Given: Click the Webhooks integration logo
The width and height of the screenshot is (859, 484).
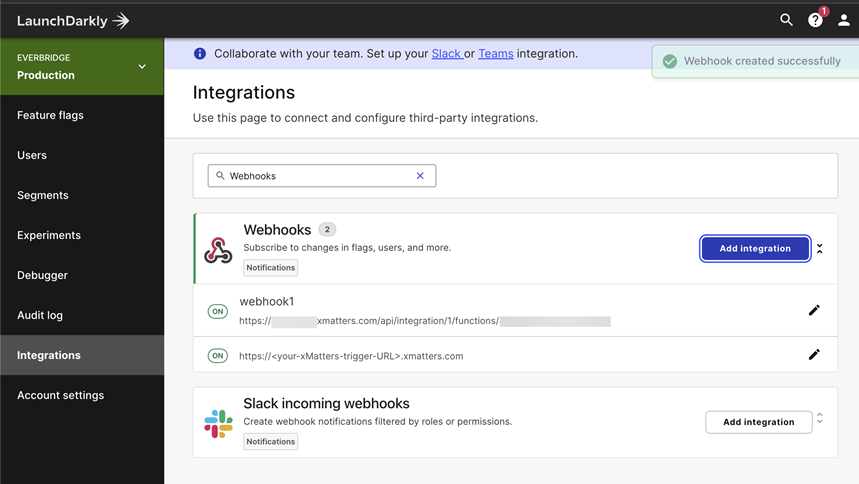Looking at the screenshot, I should [218, 250].
